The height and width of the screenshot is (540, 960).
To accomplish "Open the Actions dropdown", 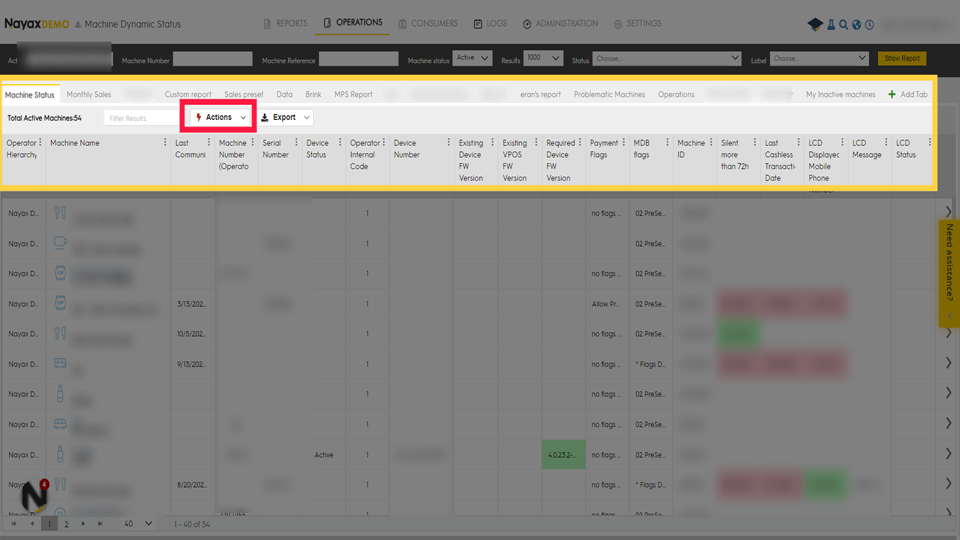I will pos(220,117).
